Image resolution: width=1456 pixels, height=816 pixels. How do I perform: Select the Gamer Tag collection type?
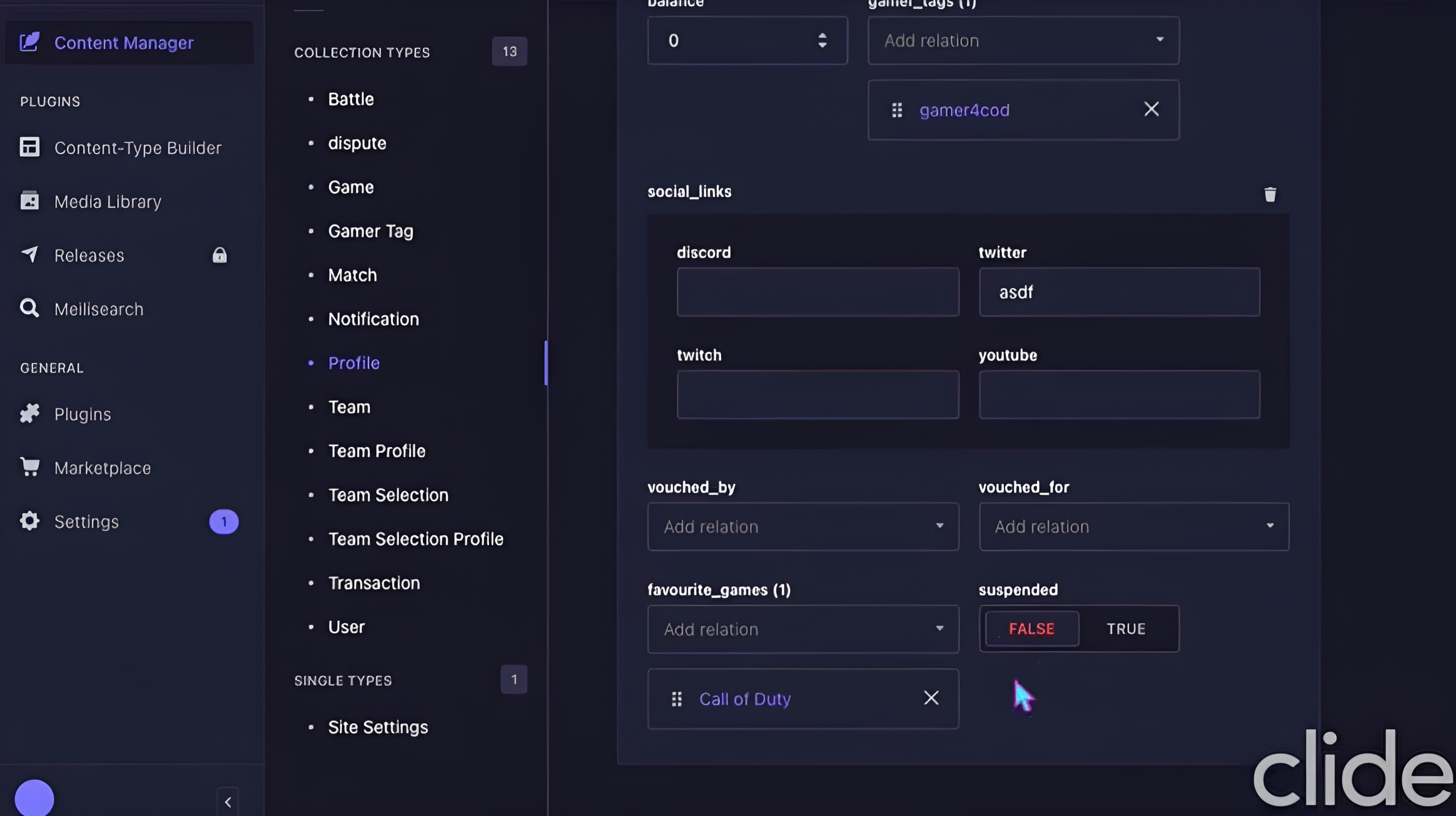point(371,231)
